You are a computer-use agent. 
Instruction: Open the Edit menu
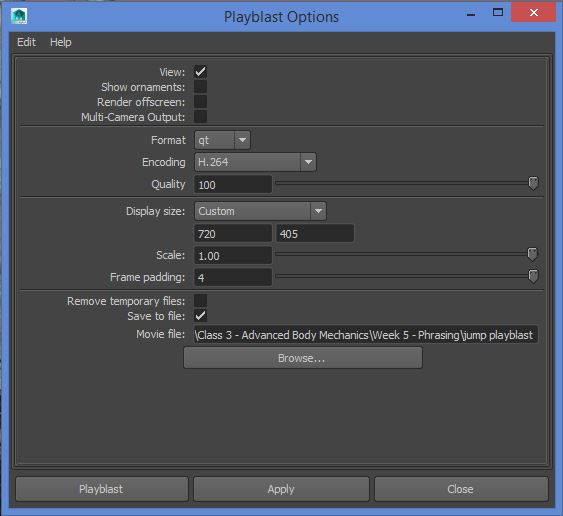tap(26, 42)
